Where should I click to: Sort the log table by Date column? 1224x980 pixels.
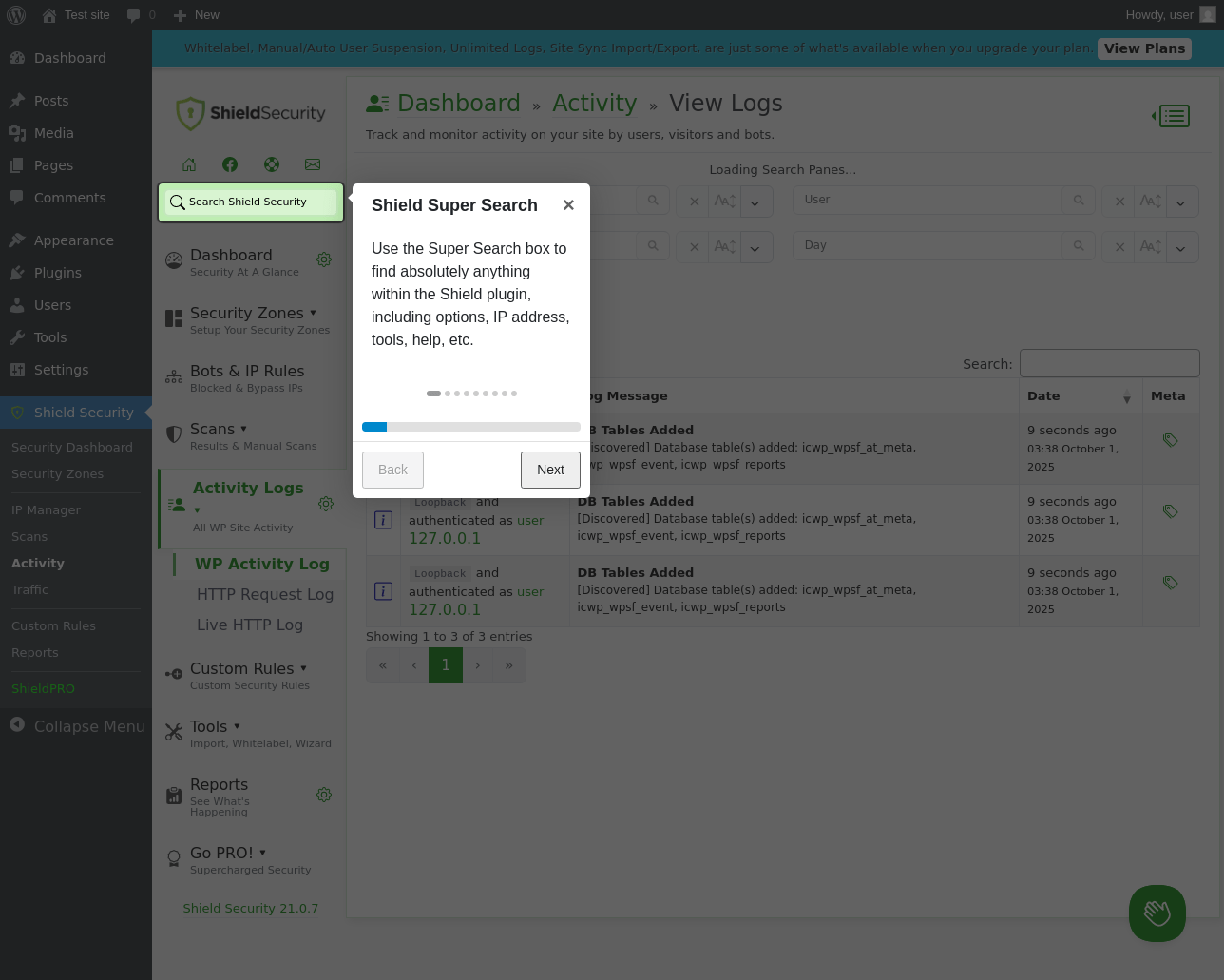pyautogui.click(x=1081, y=396)
